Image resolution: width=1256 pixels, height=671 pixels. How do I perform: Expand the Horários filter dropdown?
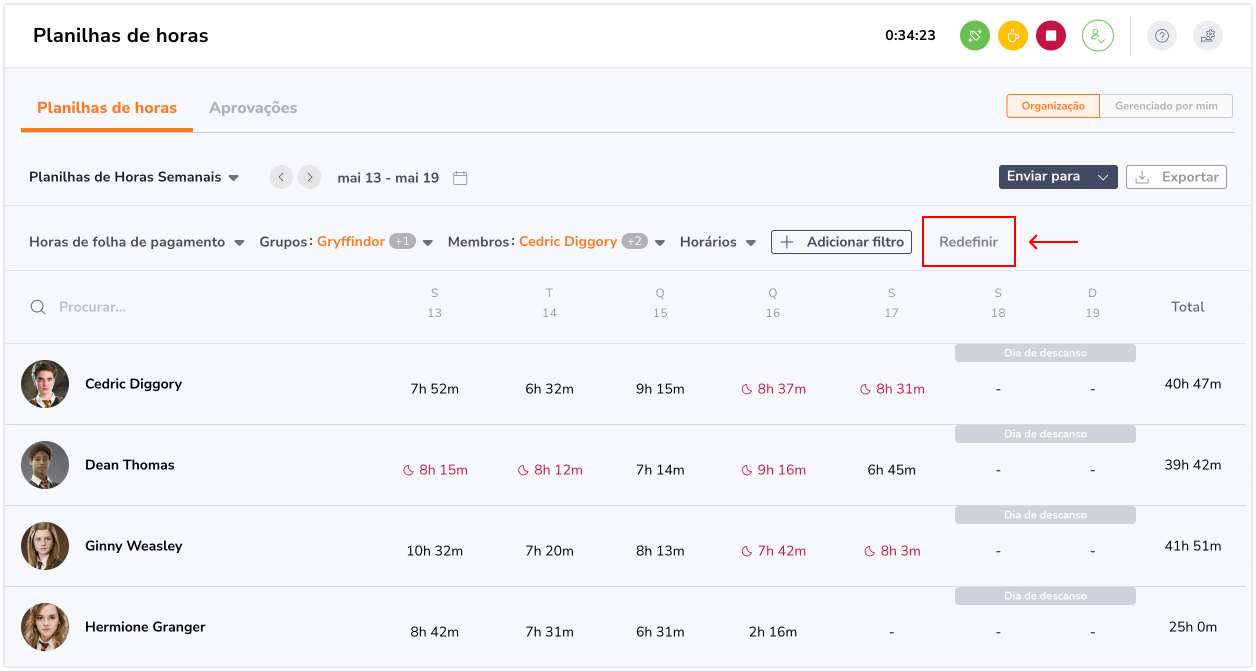tap(717, 242)
